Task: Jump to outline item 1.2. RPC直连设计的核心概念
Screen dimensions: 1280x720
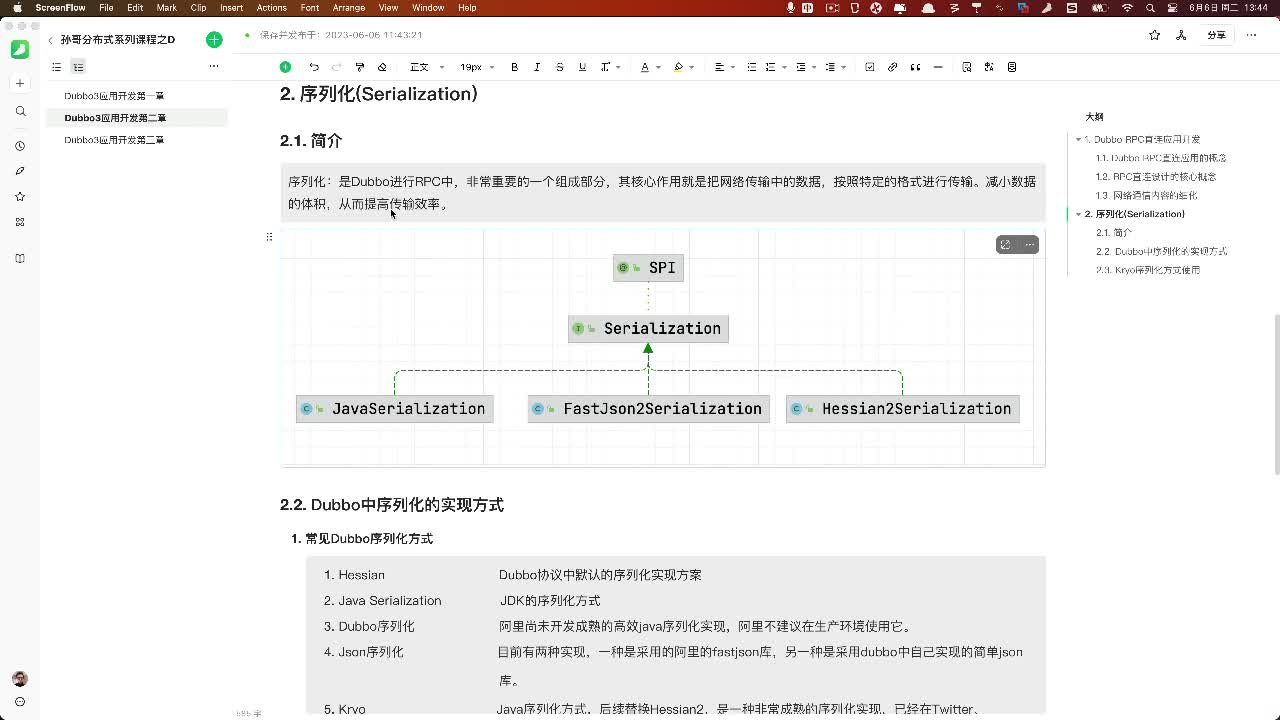Action: tap(1156, 177)
